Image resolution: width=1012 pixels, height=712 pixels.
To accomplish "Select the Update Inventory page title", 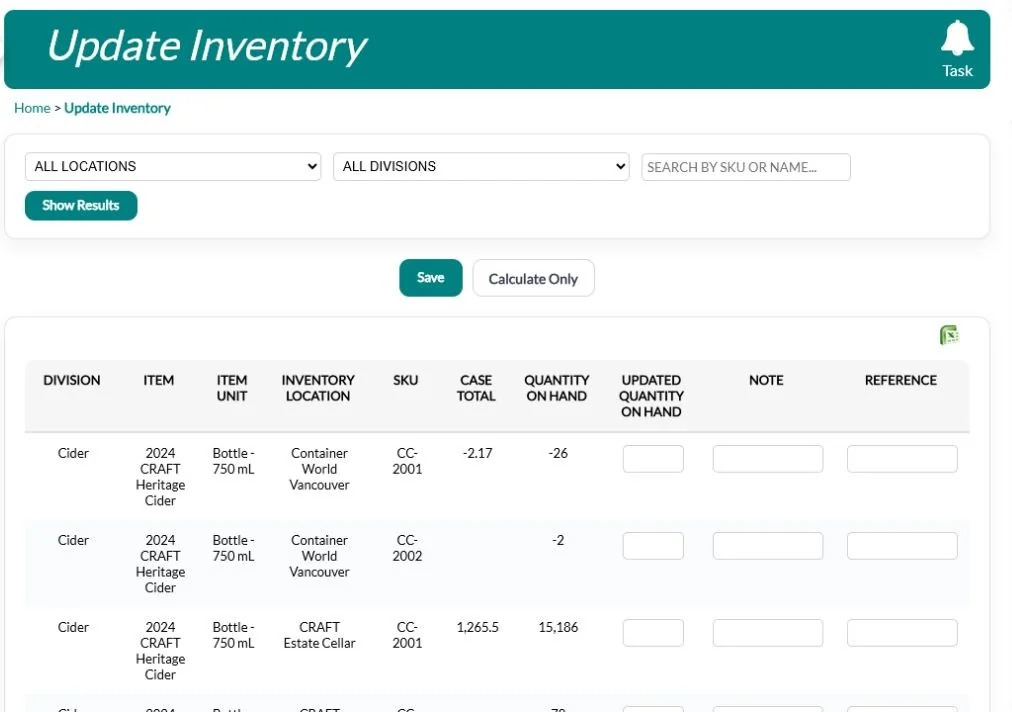I will pos(207,46).
